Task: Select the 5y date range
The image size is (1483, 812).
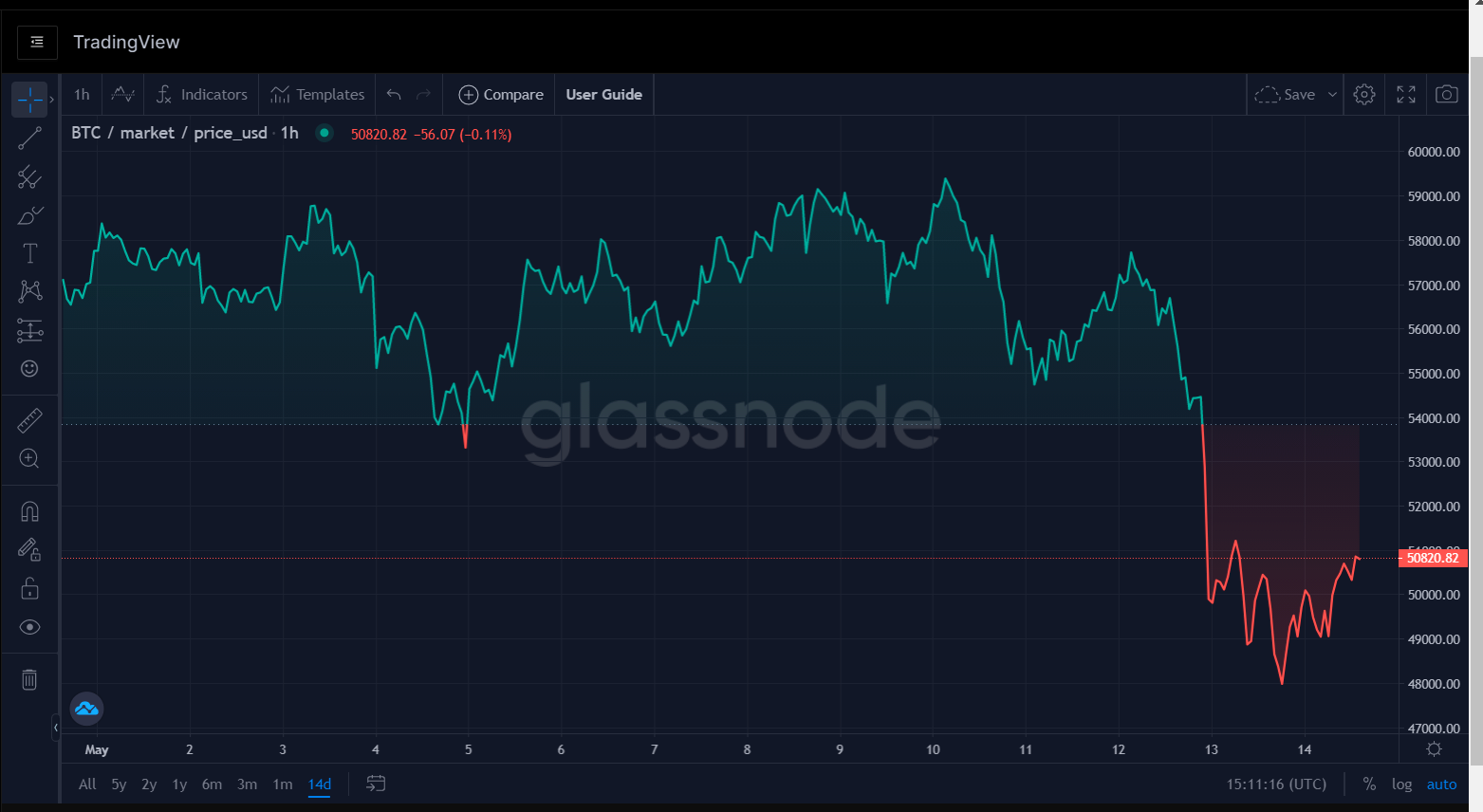Action: point(119,784)
